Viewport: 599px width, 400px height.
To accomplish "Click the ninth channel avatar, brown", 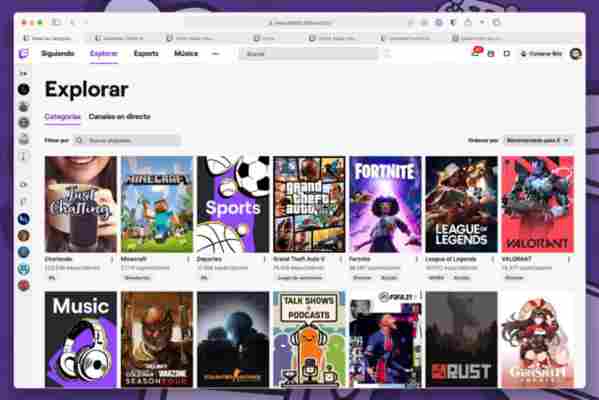I will [24, 236].
